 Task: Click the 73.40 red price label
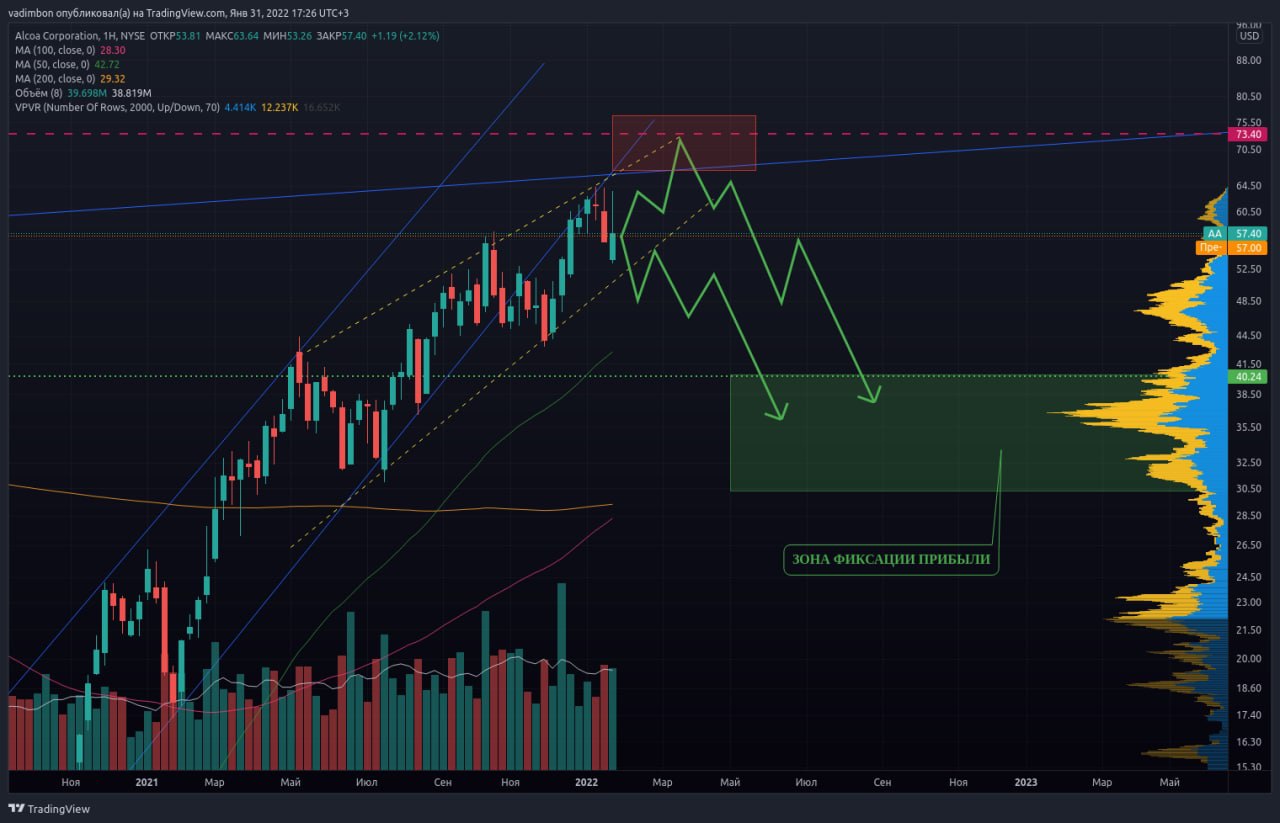click(x=1250, y=134)
